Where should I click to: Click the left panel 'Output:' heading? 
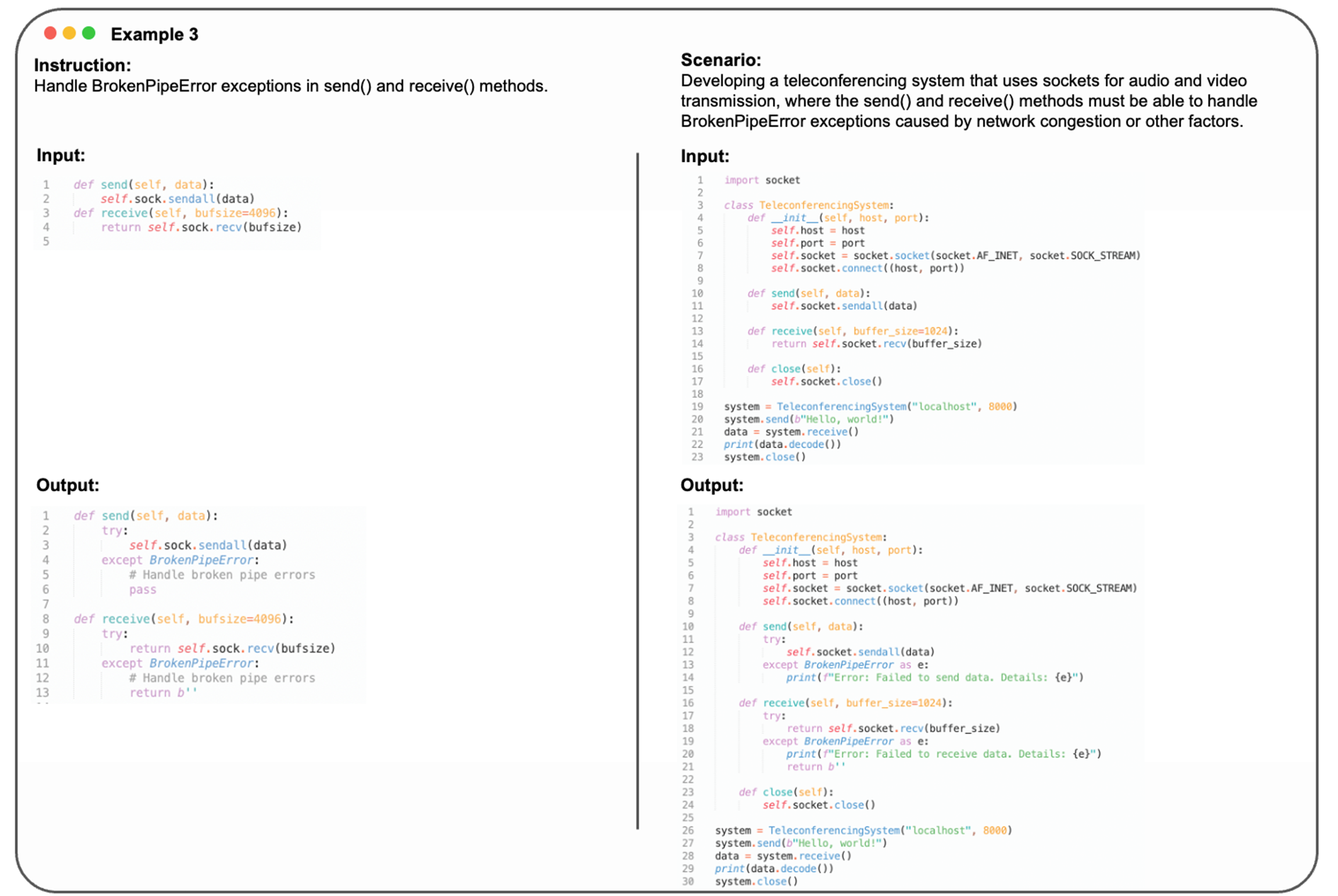68,486
